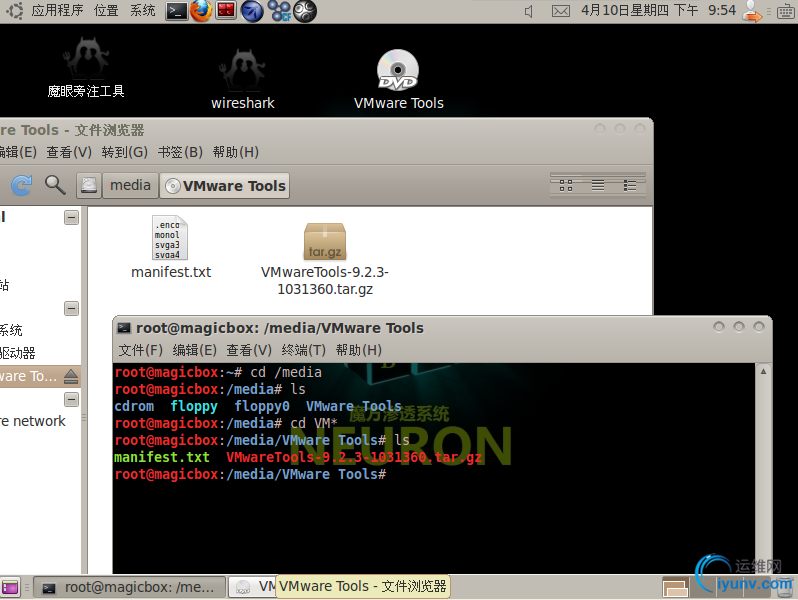Collapse the network sidebar section
Image resolution: width=798 pixels, height=600 pixels.
click(x=71, y=399)
